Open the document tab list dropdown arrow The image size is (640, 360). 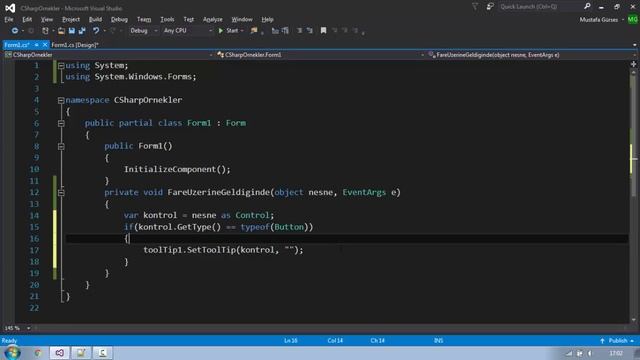click(x=634, y=45)
